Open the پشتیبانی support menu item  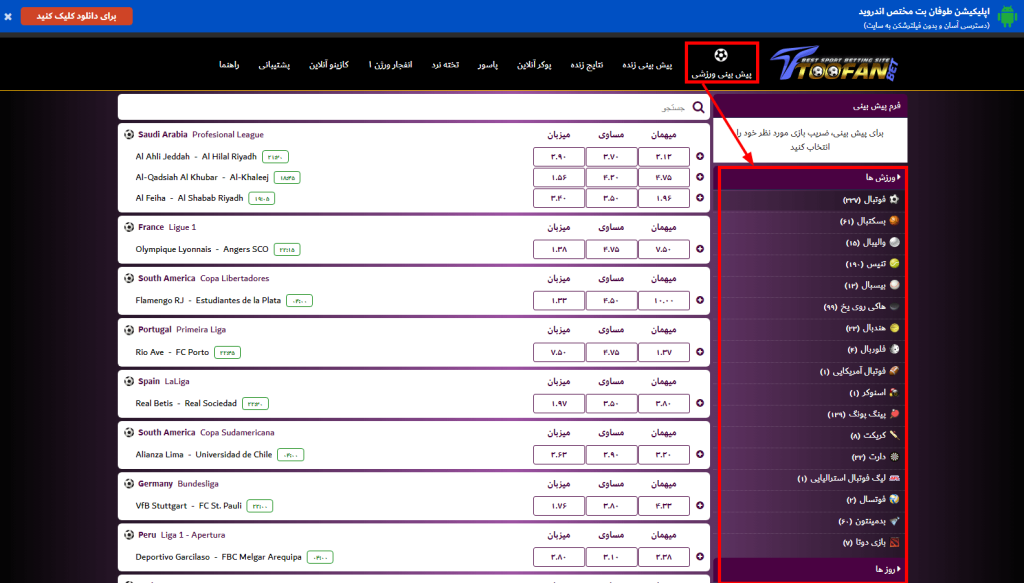(x=274, y=65)
